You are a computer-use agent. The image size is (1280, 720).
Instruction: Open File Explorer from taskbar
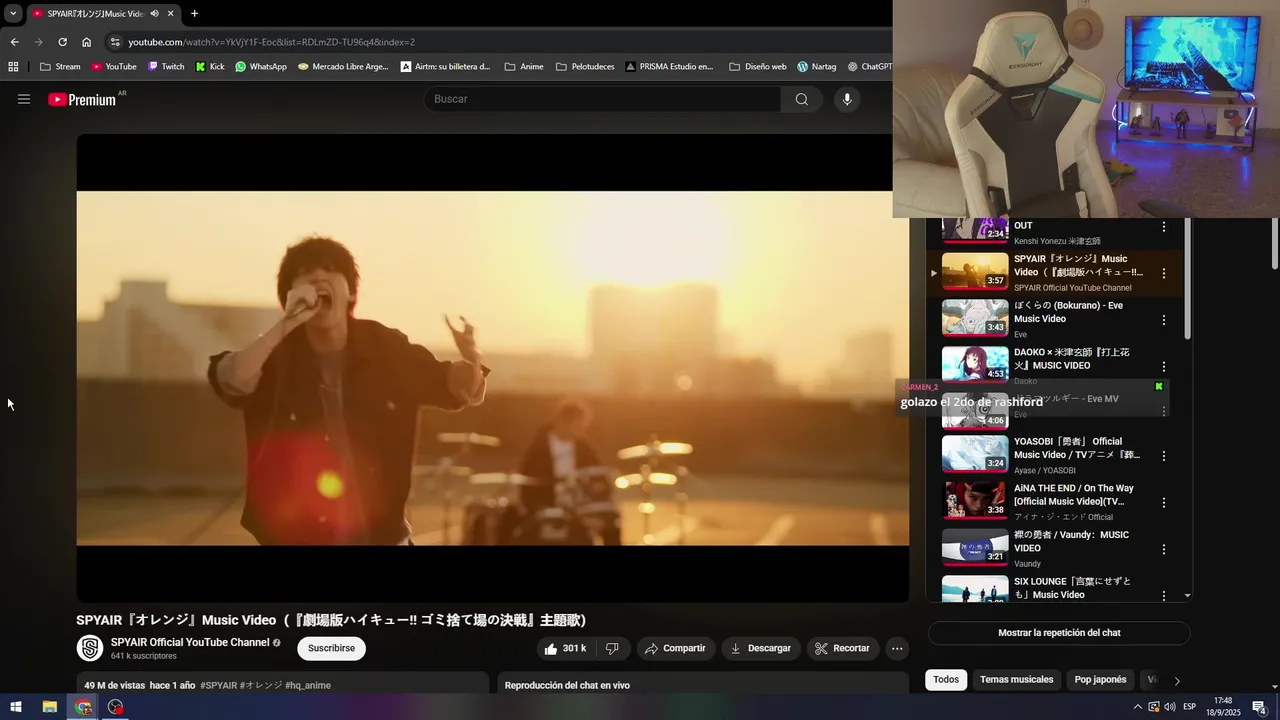tap(50, 707)
